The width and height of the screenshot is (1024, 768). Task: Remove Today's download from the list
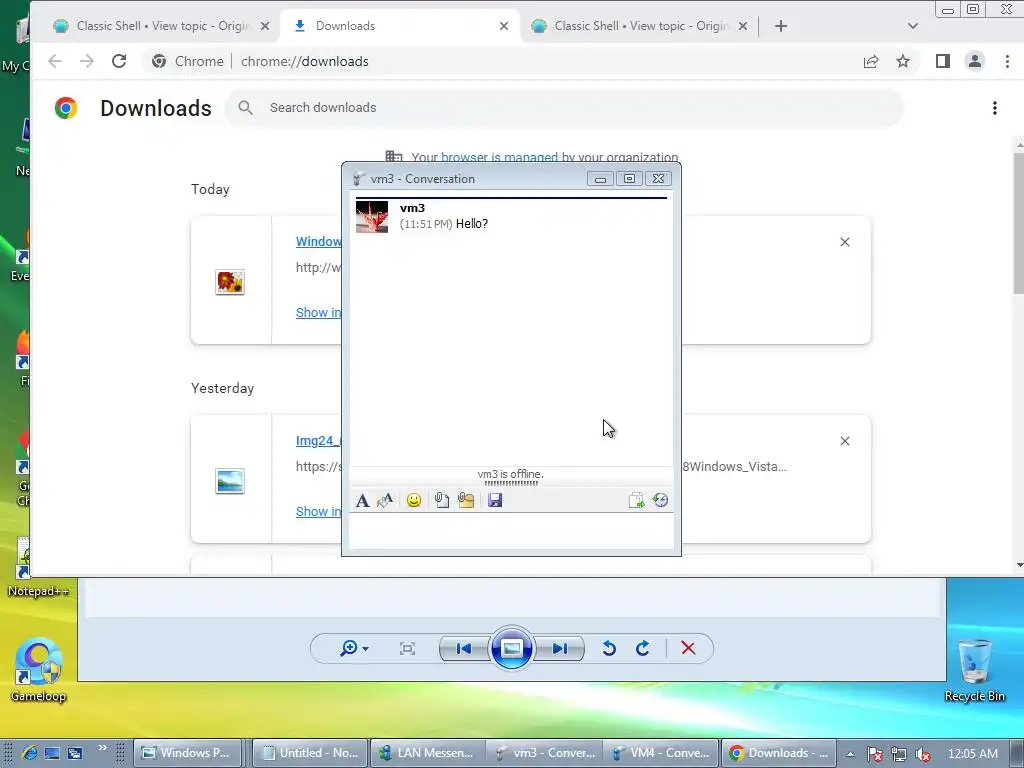coord(844,242)
